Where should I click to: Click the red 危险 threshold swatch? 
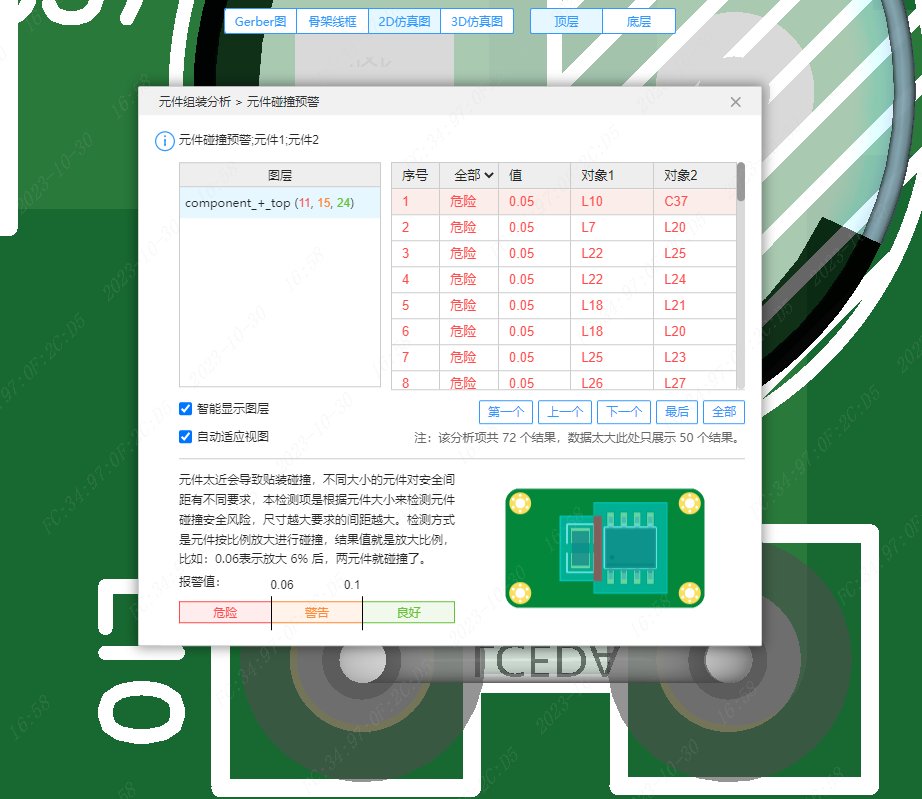(225, 612)
